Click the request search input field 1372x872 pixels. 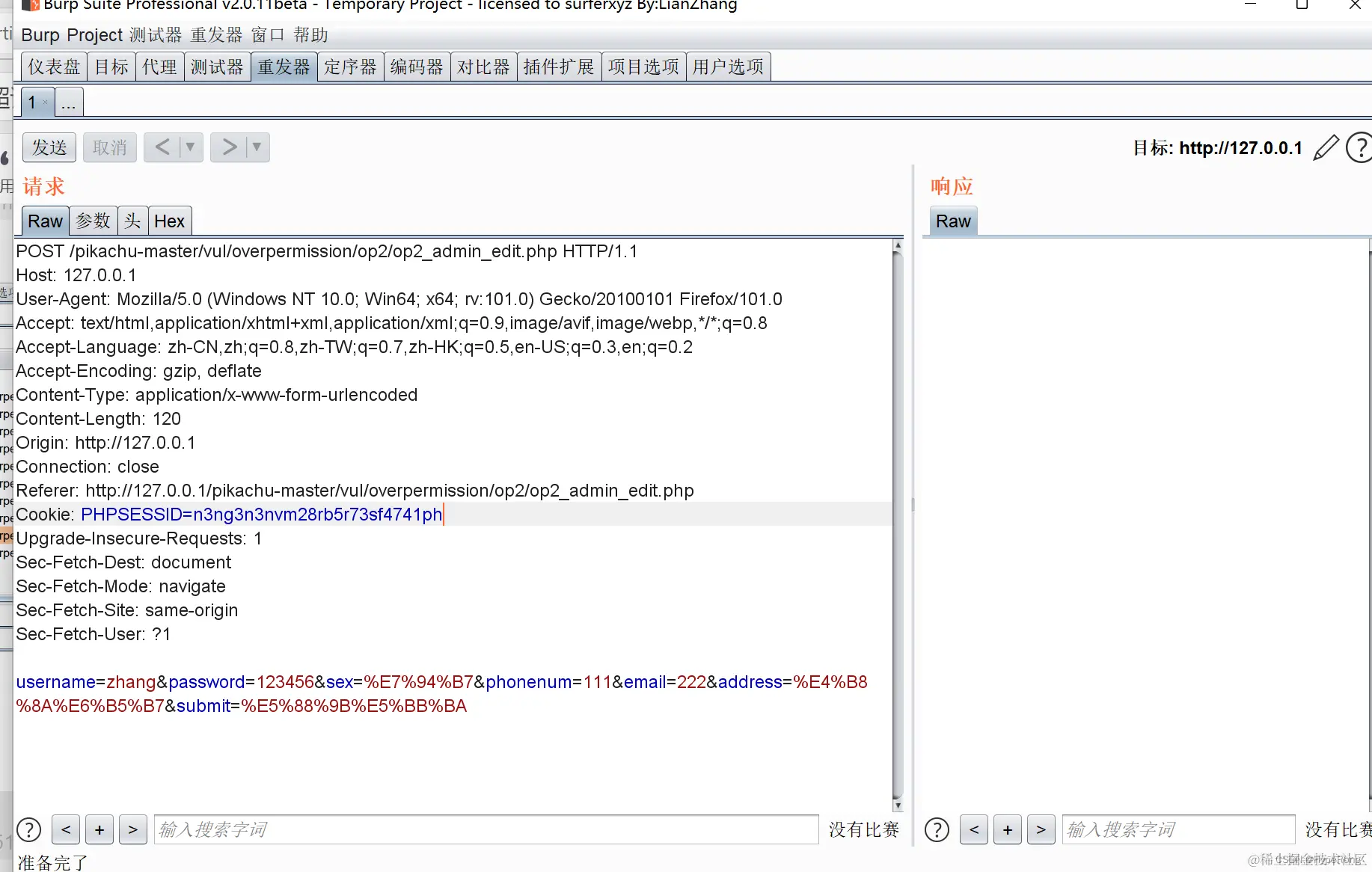[x=486, y=829]
